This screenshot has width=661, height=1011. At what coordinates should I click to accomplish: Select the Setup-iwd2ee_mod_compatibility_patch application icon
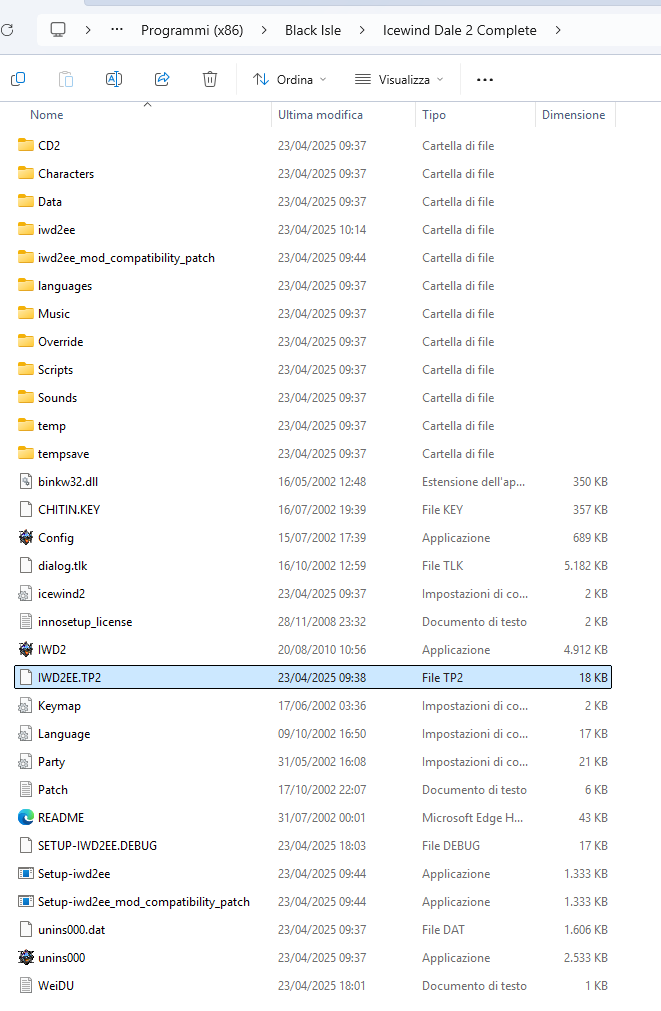coord(26,901)
